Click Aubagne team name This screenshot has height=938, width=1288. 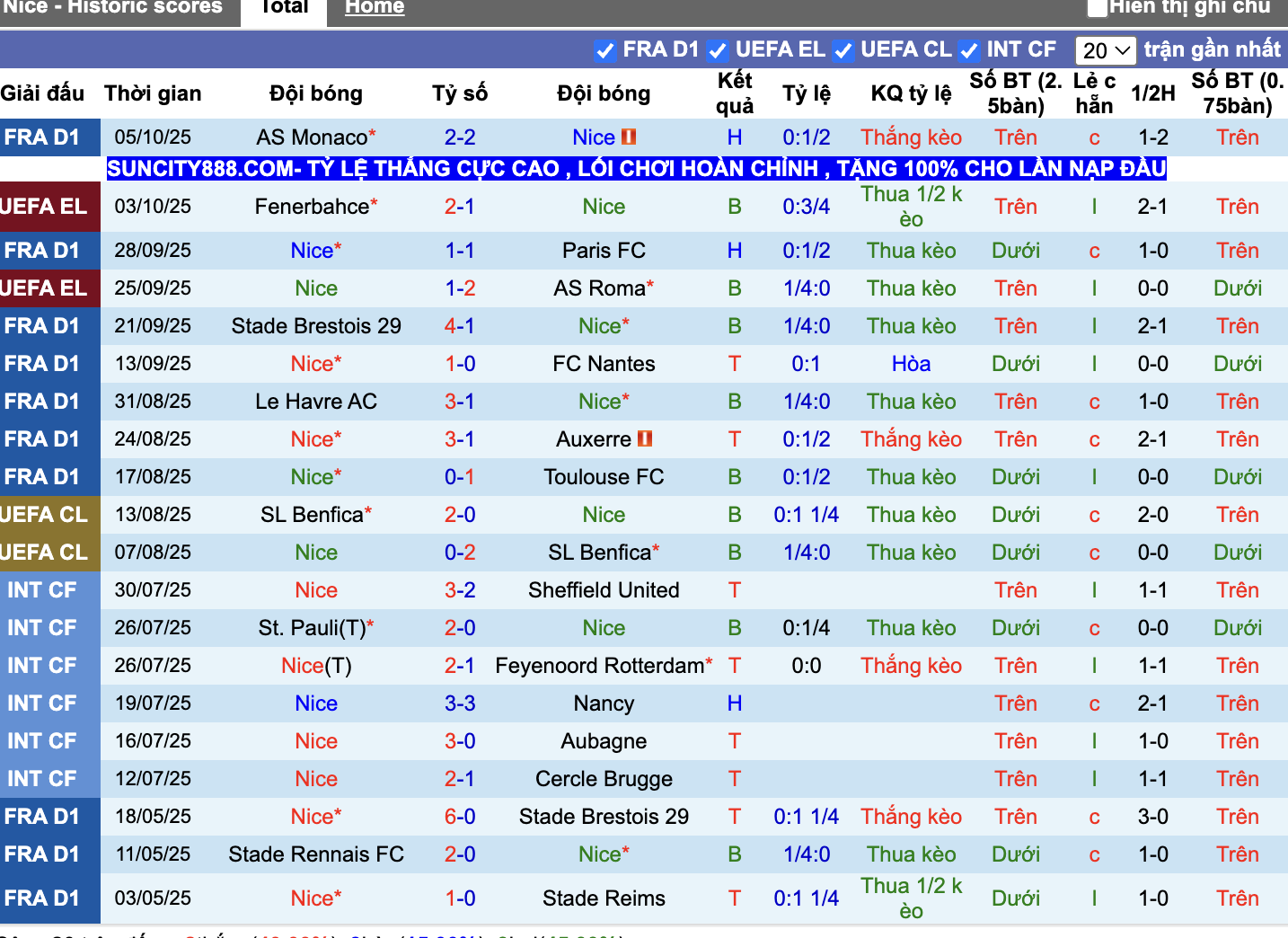coord(604,741)
